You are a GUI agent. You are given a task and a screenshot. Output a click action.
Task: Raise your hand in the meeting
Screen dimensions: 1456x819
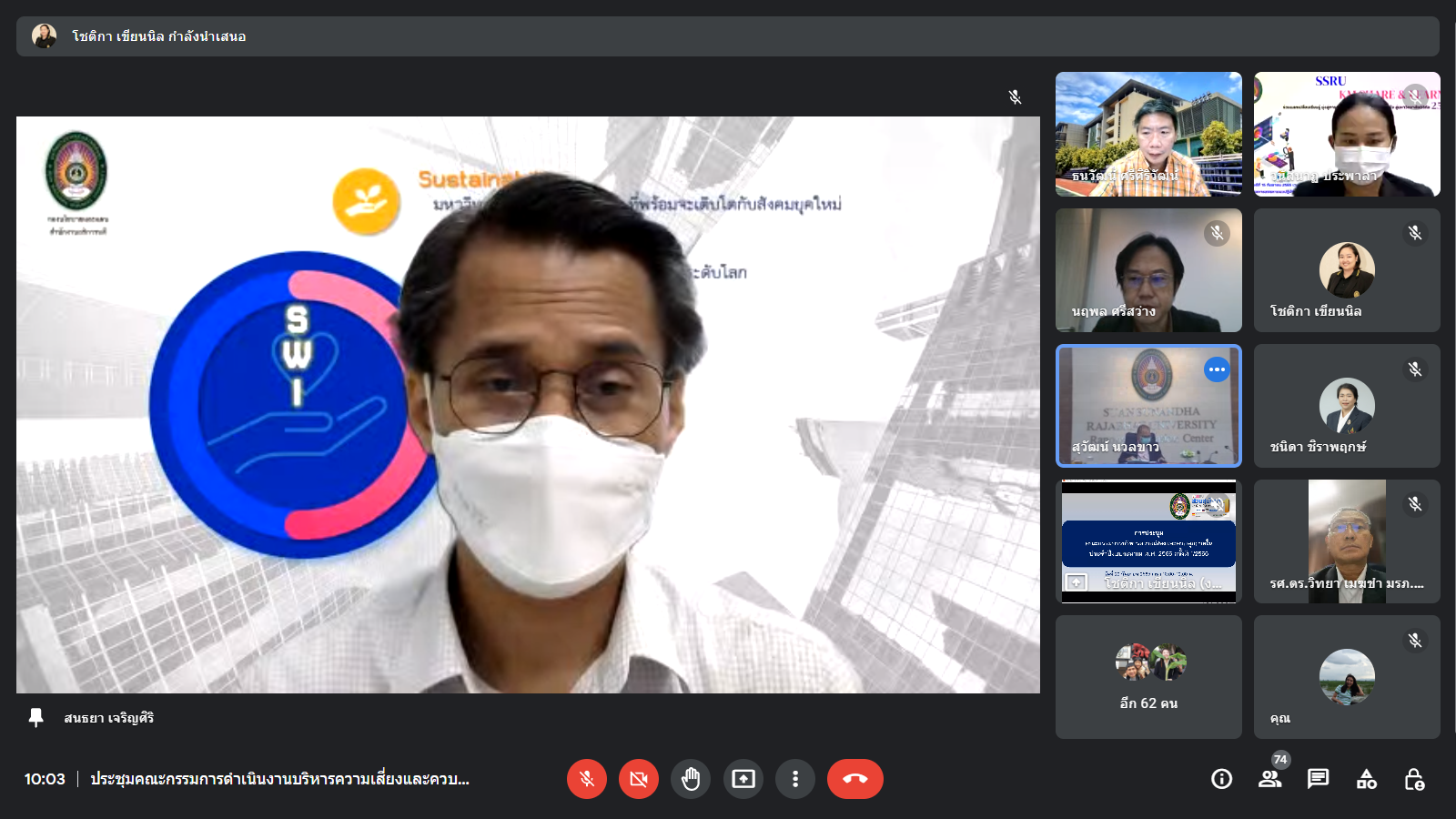pos(691,779)
